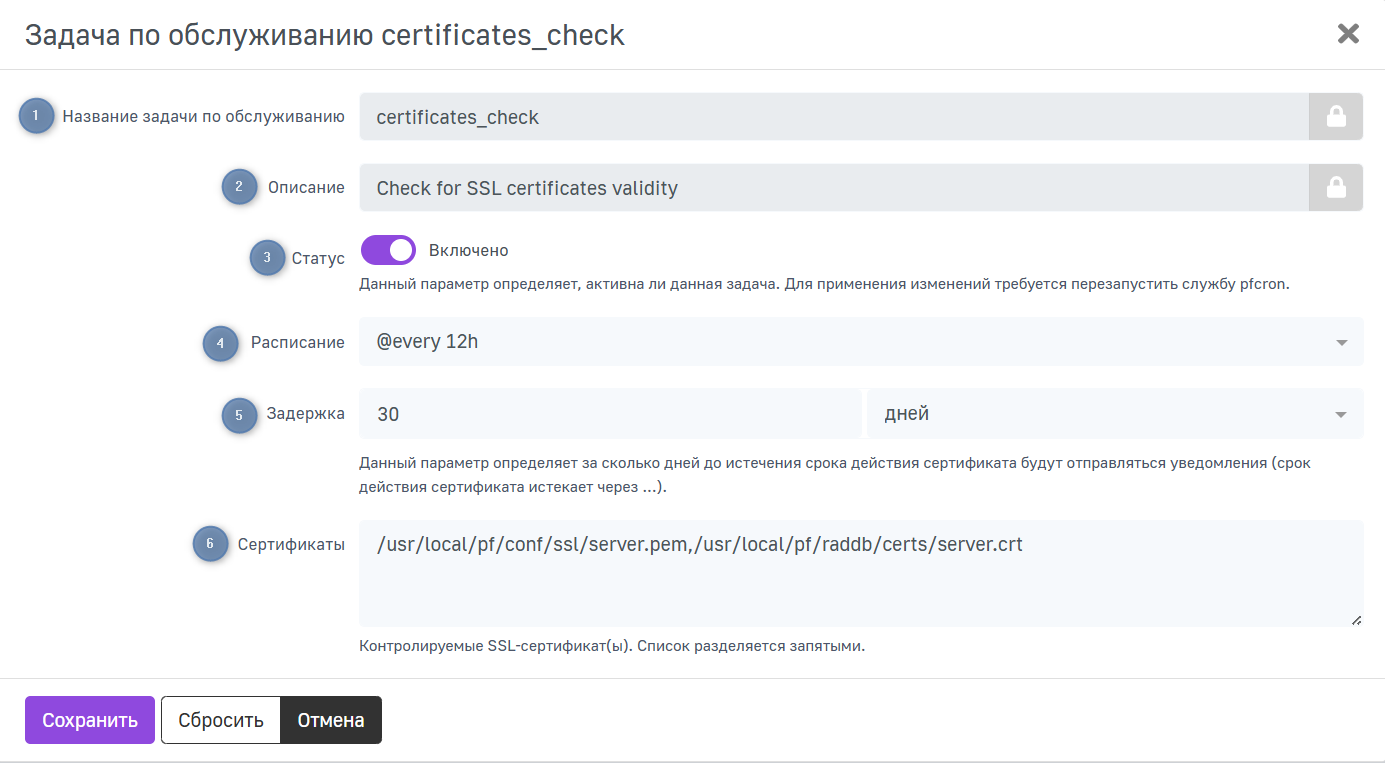1385x763 pixels.
Task: Click the Отмена cancel button
Action: 331,720
